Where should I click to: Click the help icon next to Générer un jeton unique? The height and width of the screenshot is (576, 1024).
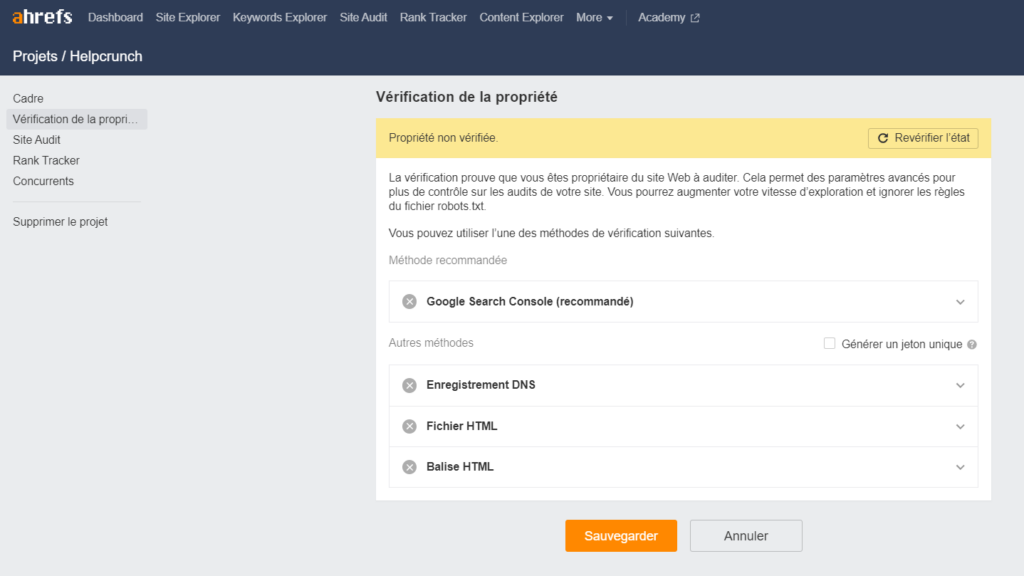[972, 344]
